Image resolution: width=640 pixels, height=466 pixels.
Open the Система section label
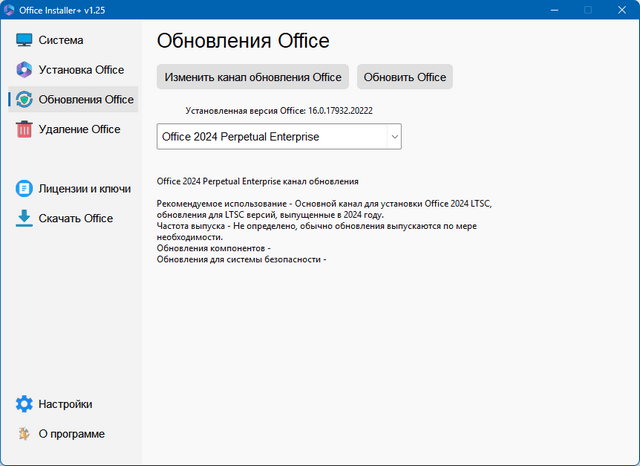61,40
